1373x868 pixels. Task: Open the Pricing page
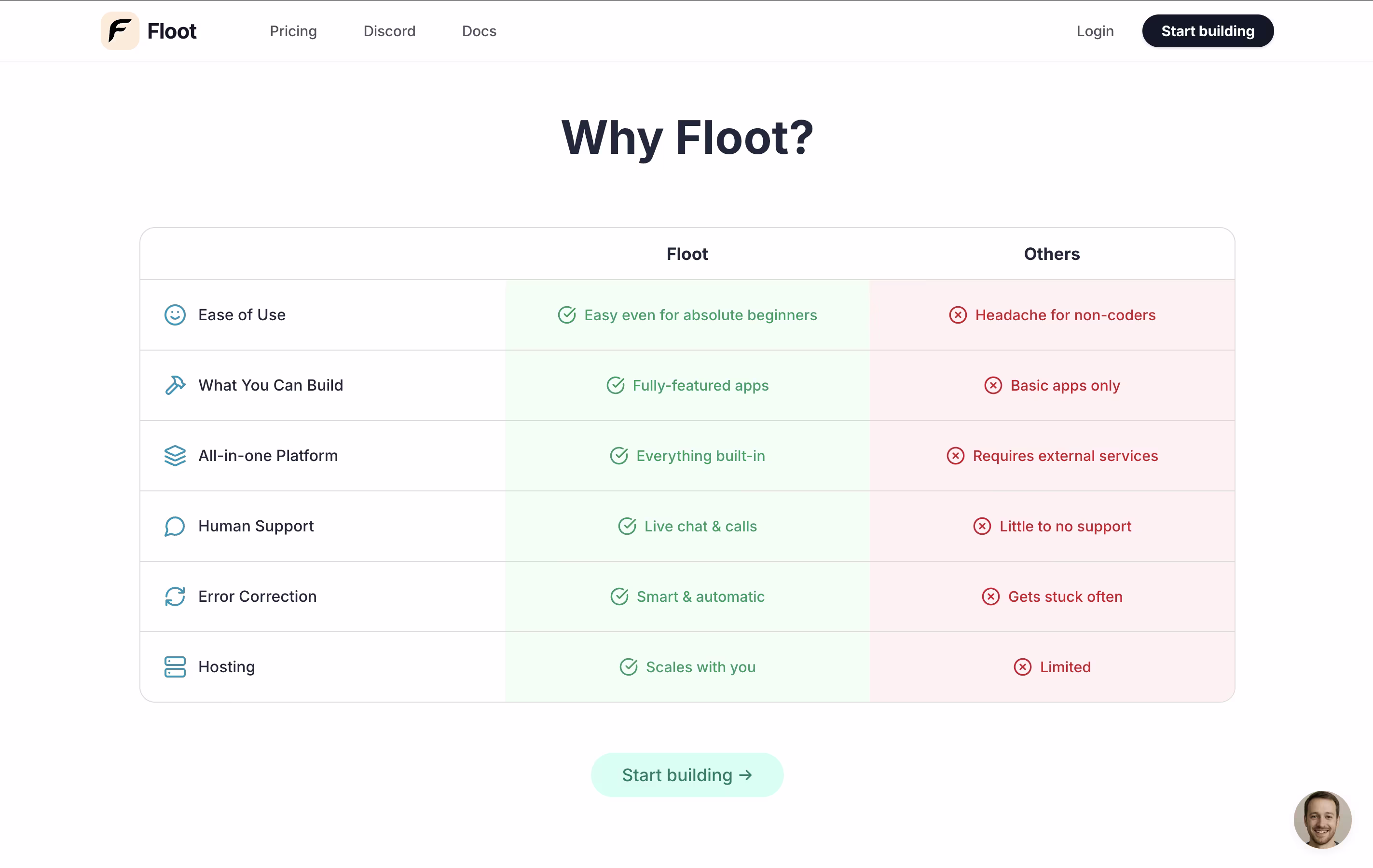293,31
